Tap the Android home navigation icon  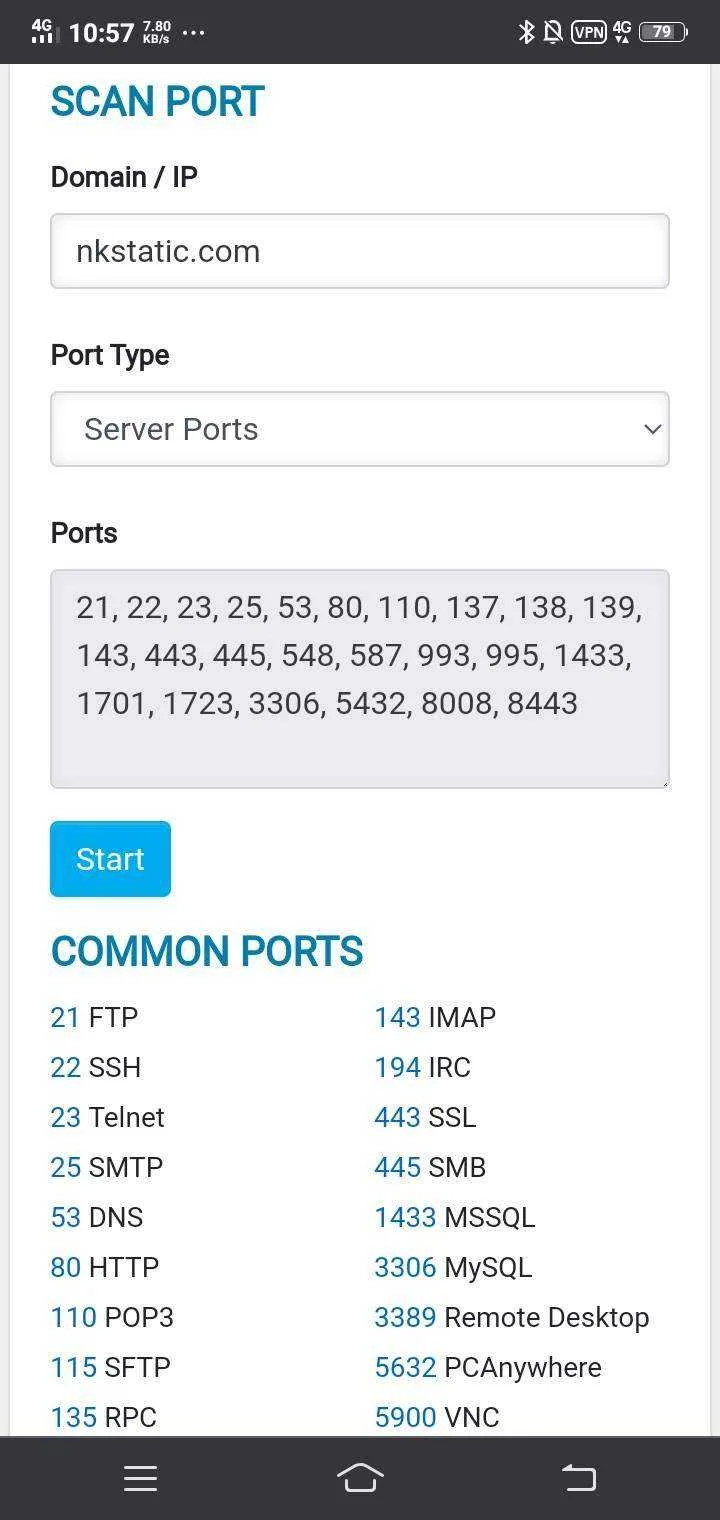click(x=360, y=1477)
